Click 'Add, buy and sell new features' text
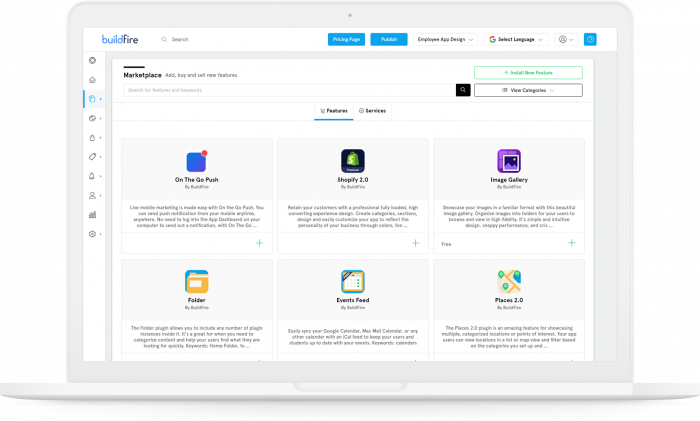The height and width of the screenshot is (421, 700). coord(201,75)
